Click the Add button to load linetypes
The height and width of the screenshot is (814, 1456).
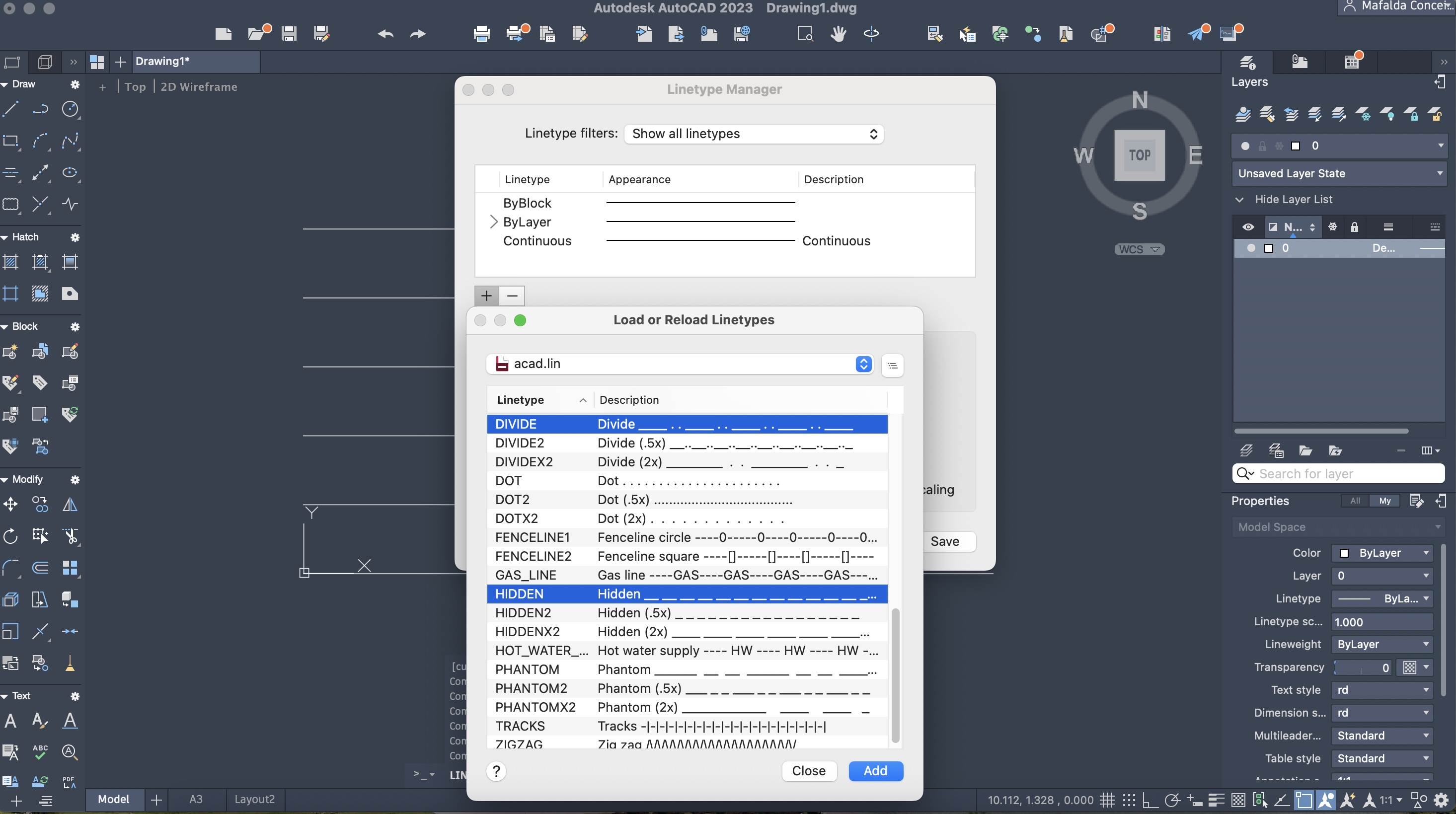[875, 771]
